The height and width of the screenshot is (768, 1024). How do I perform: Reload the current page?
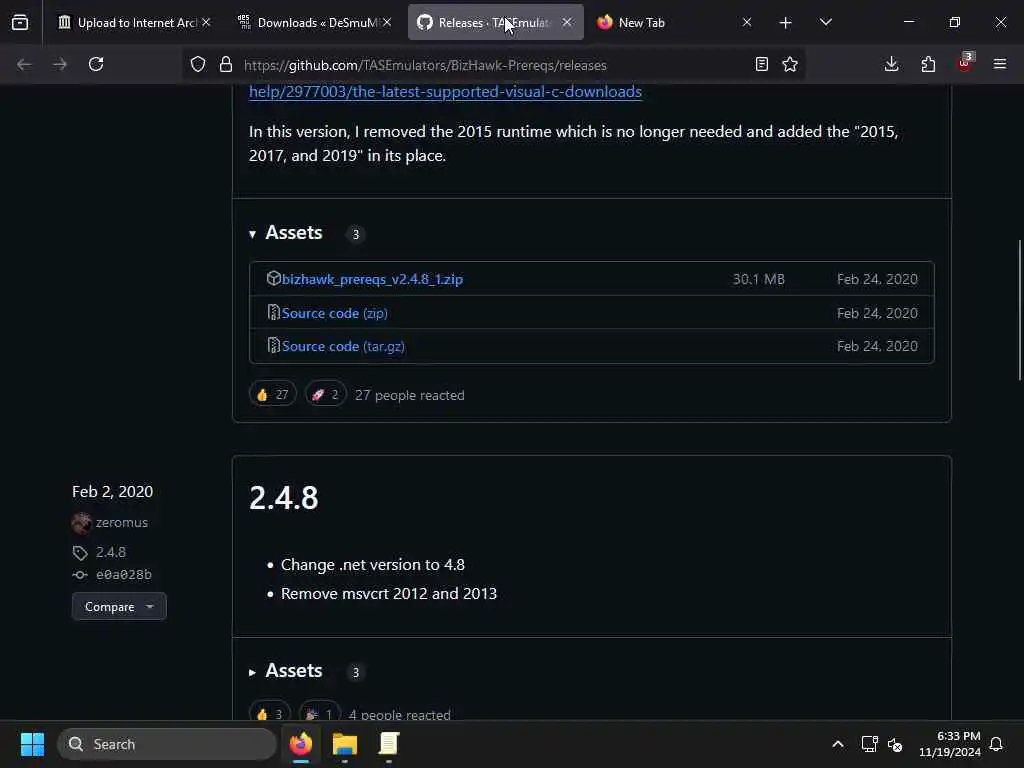coord(96,64)
